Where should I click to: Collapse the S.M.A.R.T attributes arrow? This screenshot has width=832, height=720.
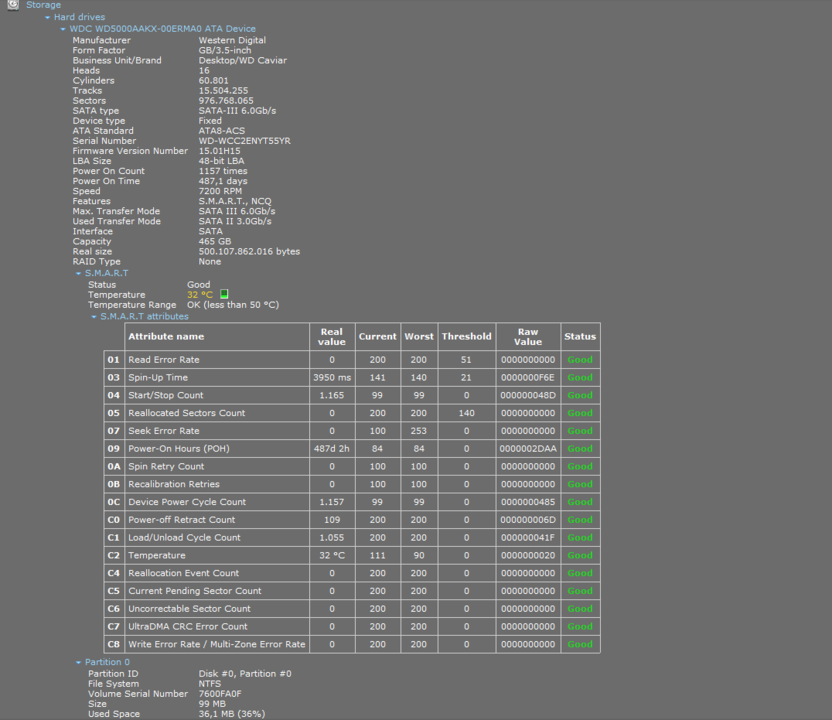click(94, 317)
